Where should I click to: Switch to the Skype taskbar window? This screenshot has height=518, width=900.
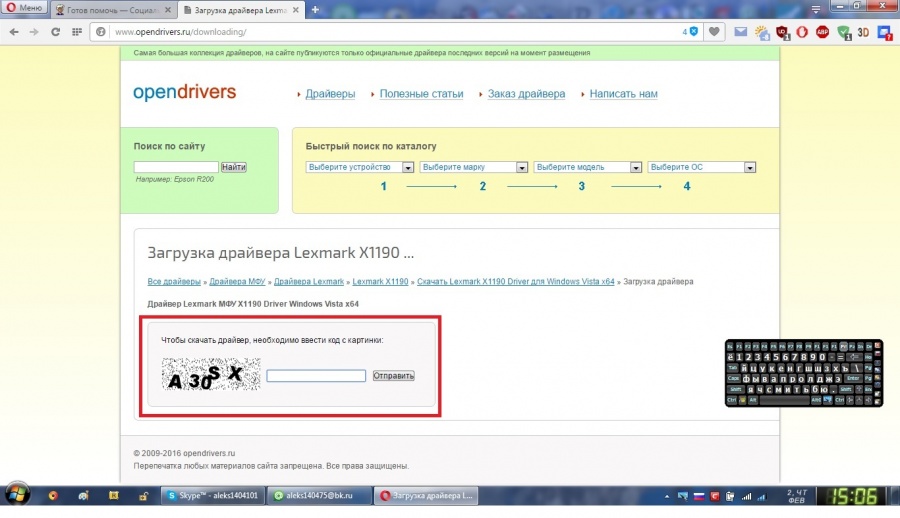click(213, 495)
